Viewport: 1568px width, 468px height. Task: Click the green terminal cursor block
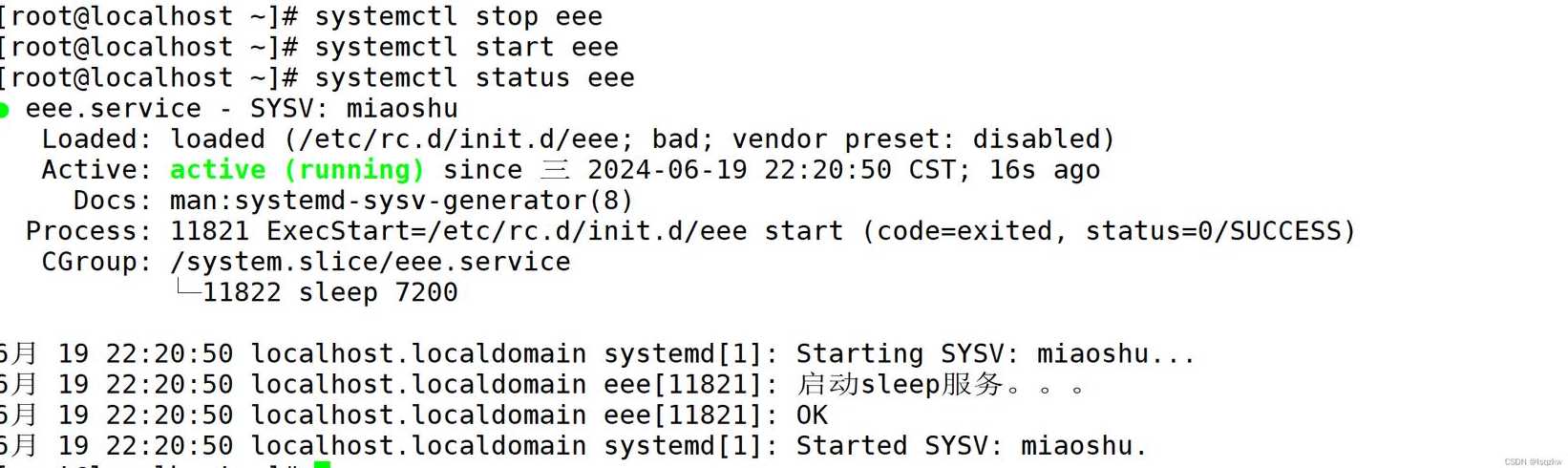point(322,465)
